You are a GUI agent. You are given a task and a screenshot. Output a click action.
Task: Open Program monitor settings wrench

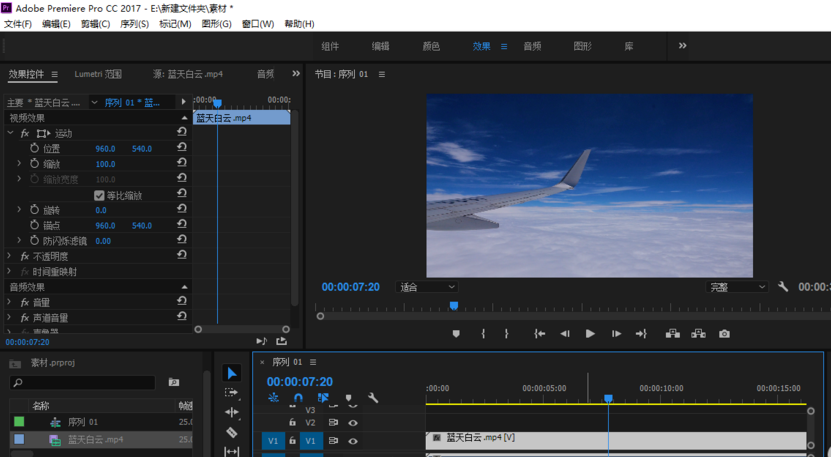[783, 287]
